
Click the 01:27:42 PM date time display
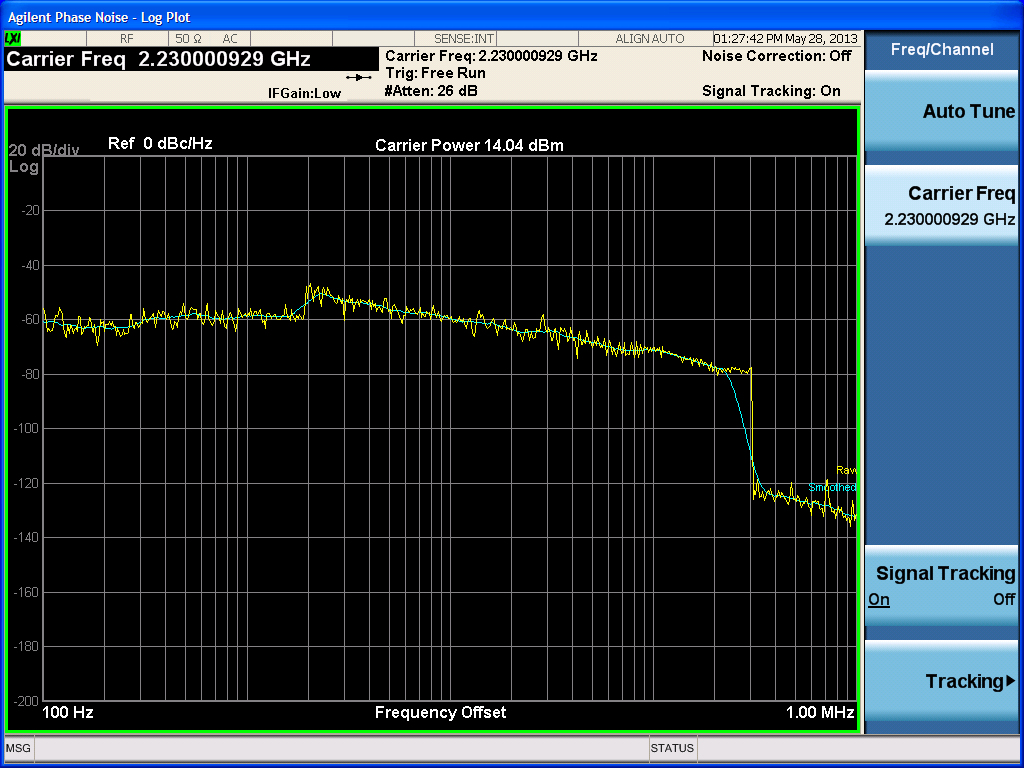click(786, 39)
